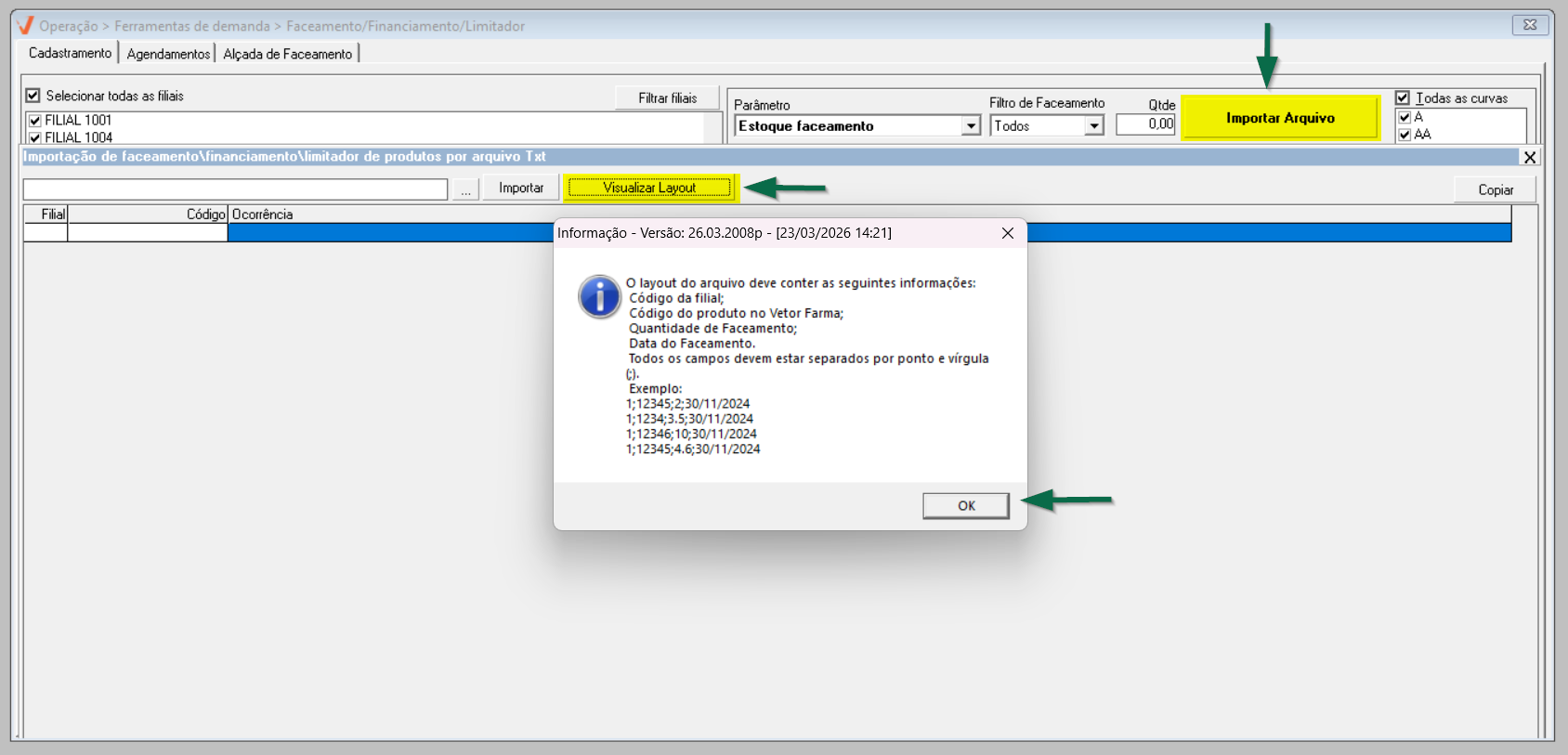Image resolution: width=1568 pixels, height=755 pixels.
Task: Close the Txt import panel
Action: pyautogui.click(x=1530, y=157)
